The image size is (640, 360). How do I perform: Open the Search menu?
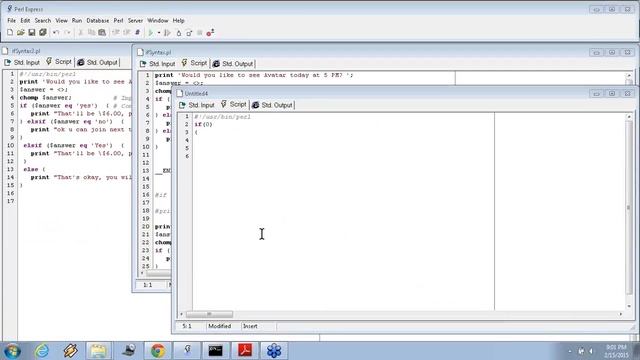coord(43,20)
